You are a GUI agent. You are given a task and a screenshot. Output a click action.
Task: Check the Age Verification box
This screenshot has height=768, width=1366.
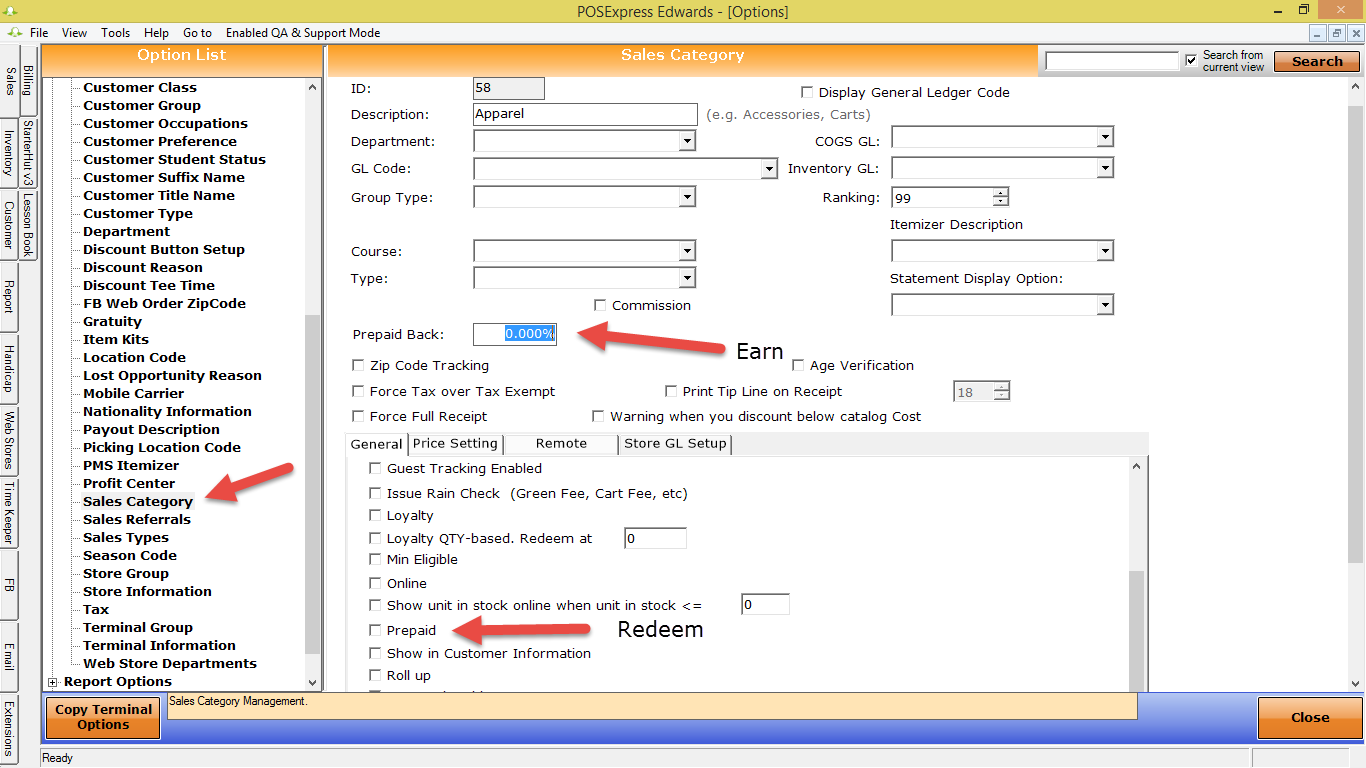click(x=799, y=366)
